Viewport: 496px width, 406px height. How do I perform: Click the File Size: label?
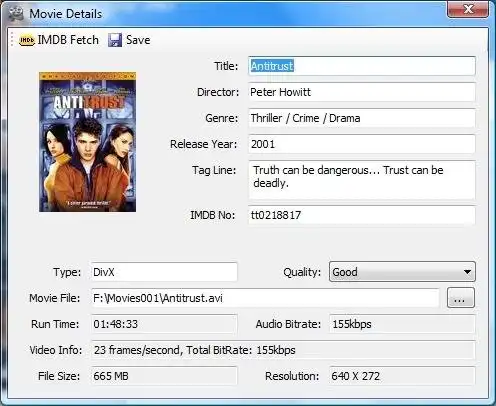[x=59, y=376]
